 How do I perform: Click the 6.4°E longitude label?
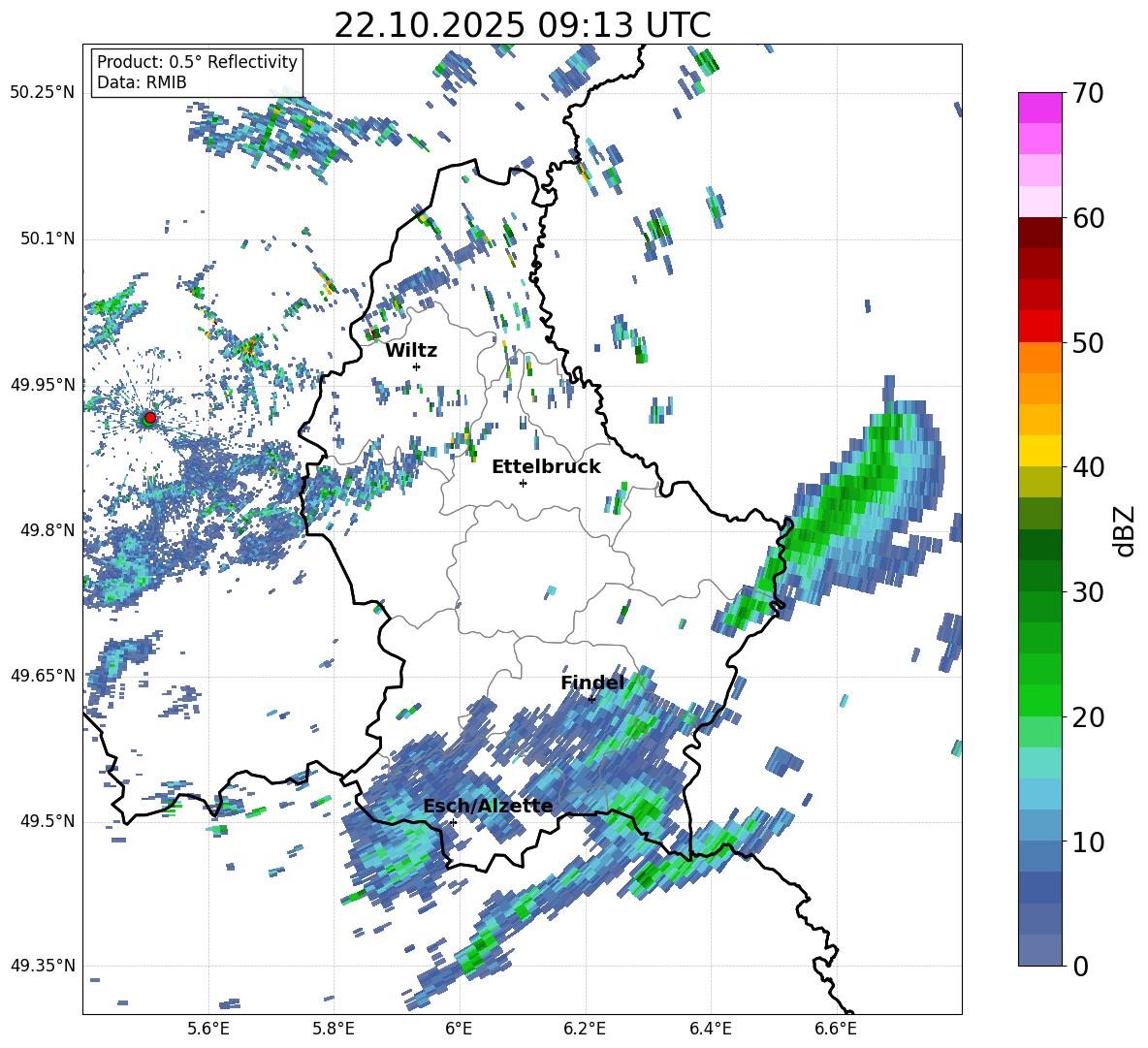[x=711, y=1029]
